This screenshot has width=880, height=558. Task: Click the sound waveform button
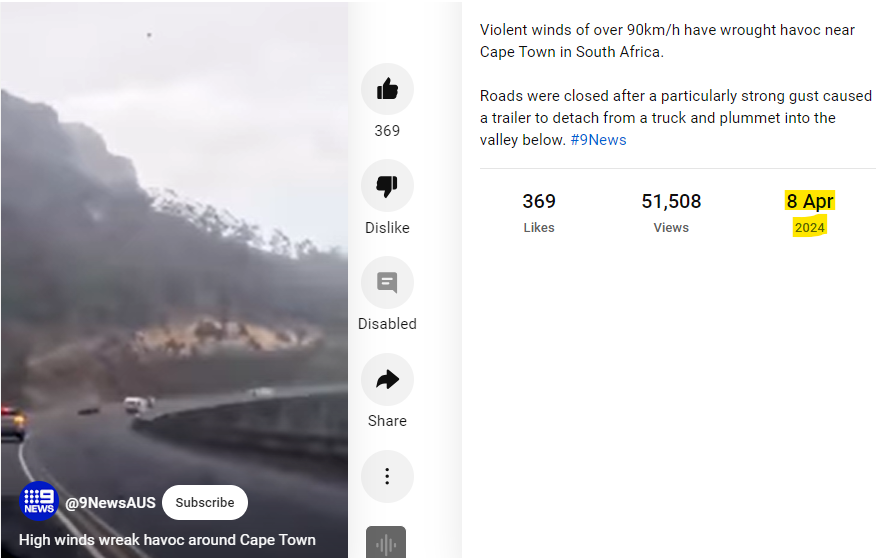click(x=386, y=543)
